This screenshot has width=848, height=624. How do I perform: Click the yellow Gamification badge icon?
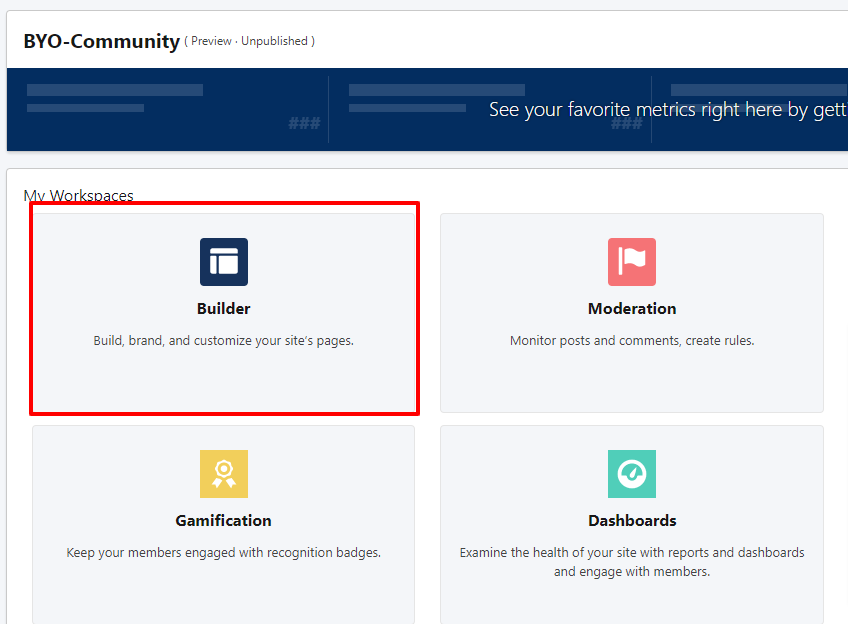pyautogui.click(x=224, y=474)
